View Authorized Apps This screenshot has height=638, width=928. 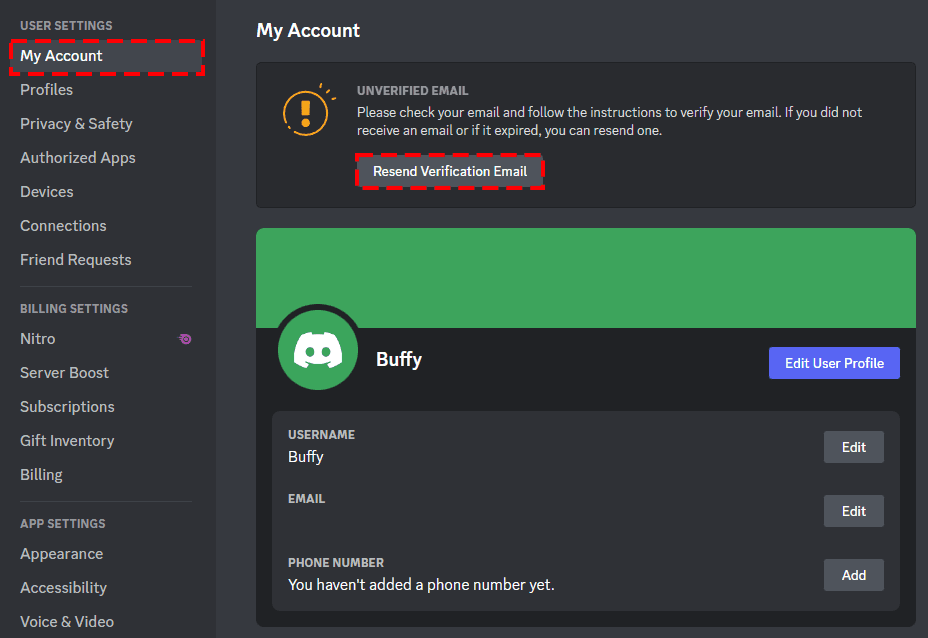click(x=77, y=157)
